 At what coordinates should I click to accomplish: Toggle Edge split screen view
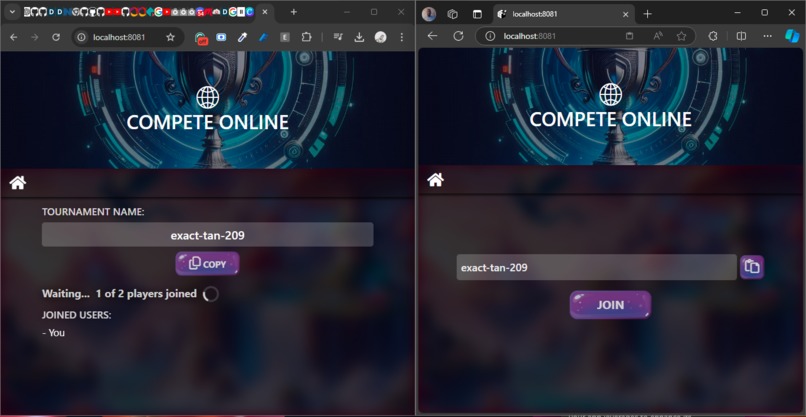[x=741, y=36]
